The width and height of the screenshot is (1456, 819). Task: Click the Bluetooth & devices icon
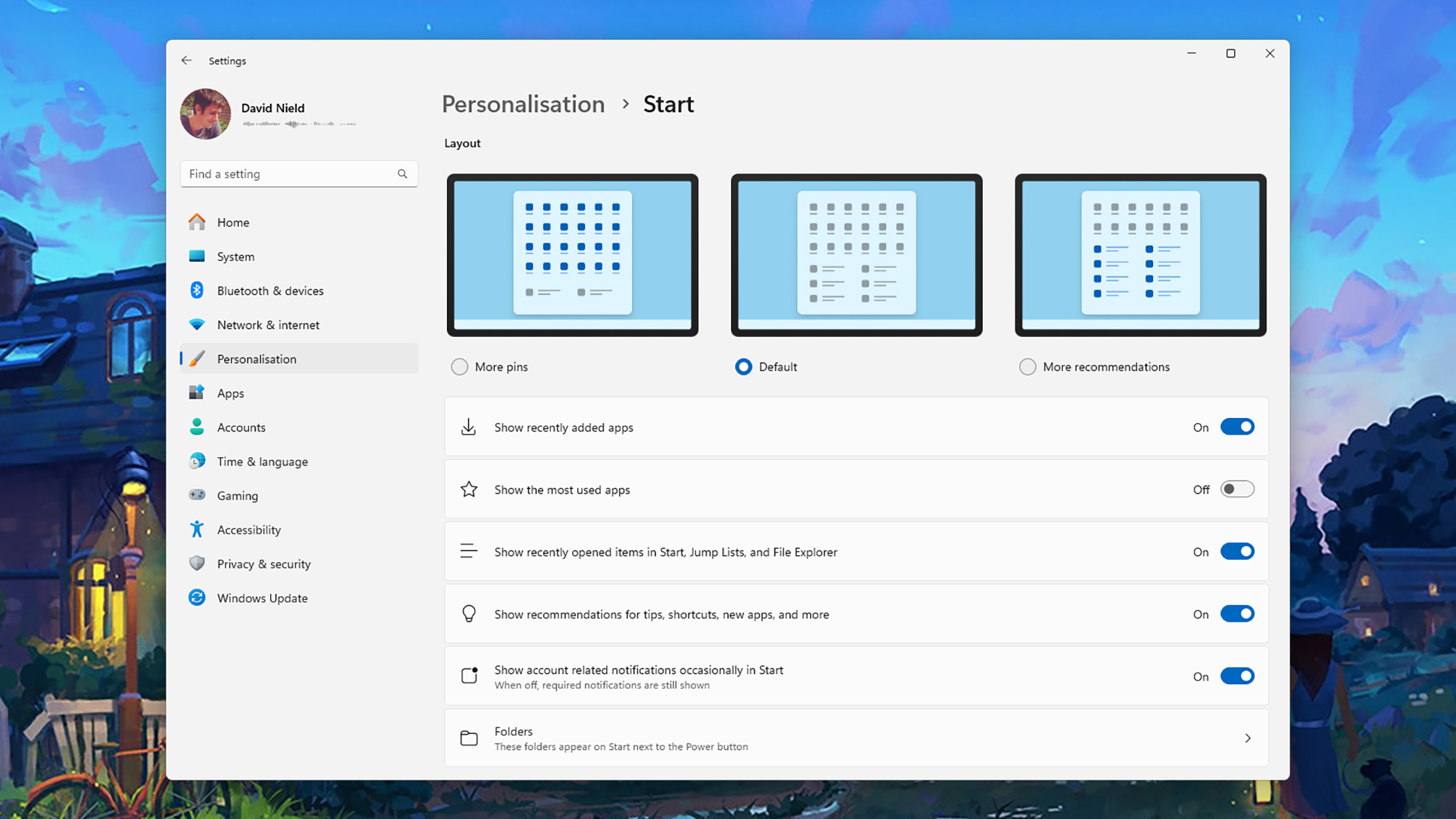[197, 290]
